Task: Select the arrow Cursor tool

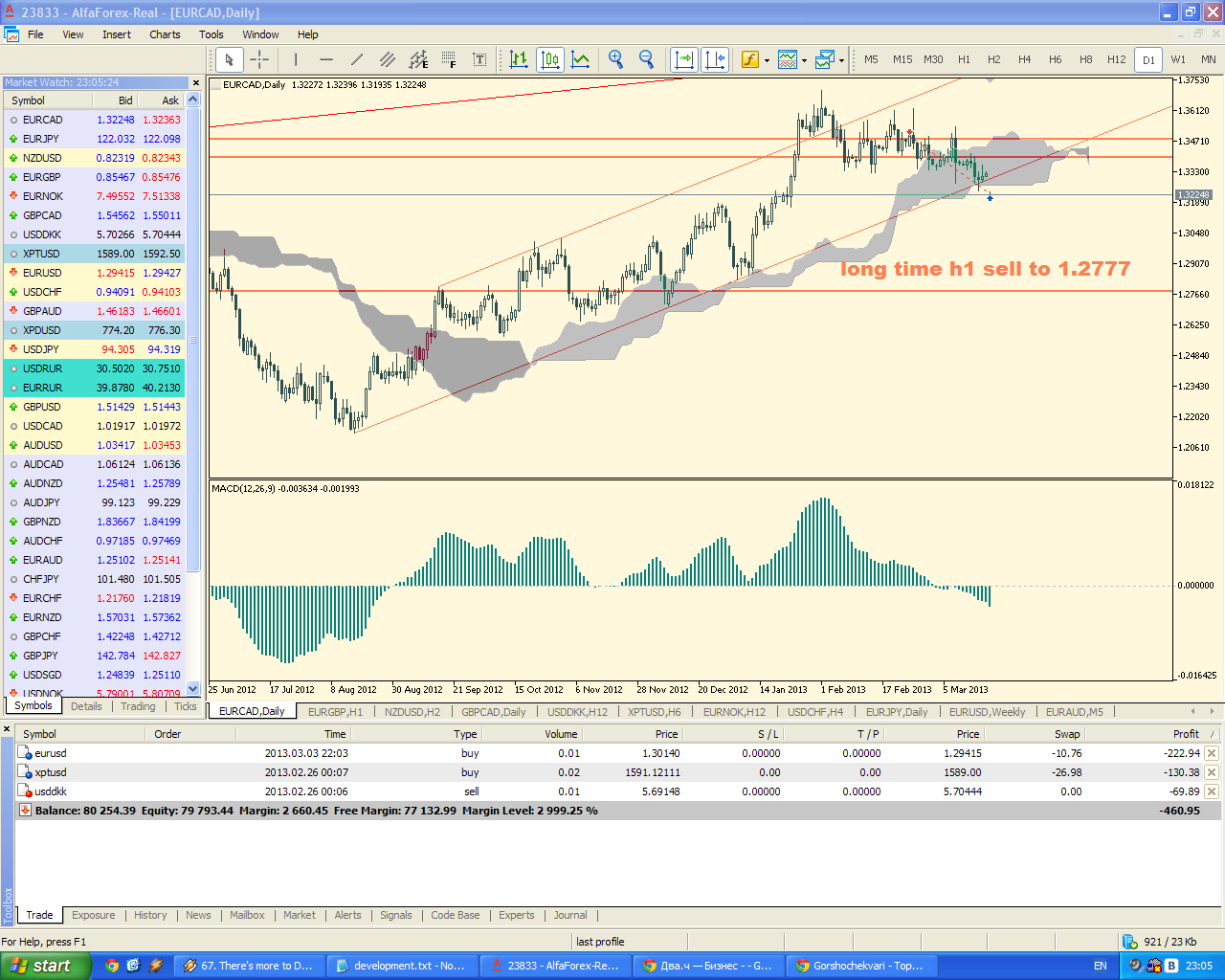Action: coord(229,59)
